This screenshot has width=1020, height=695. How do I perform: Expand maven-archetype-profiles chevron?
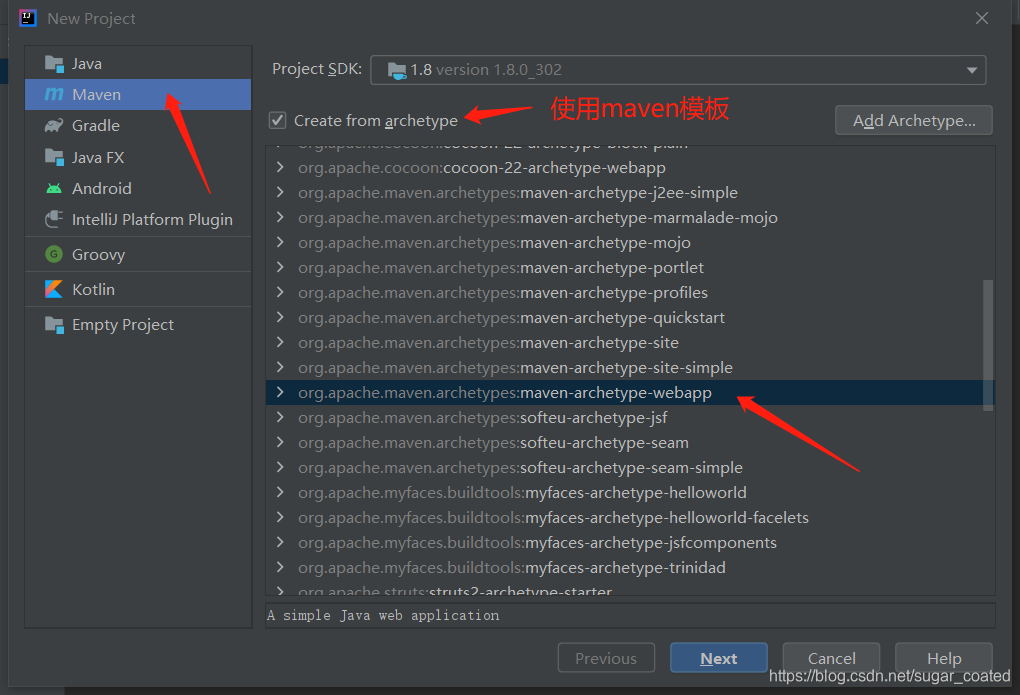coord(280,292)
